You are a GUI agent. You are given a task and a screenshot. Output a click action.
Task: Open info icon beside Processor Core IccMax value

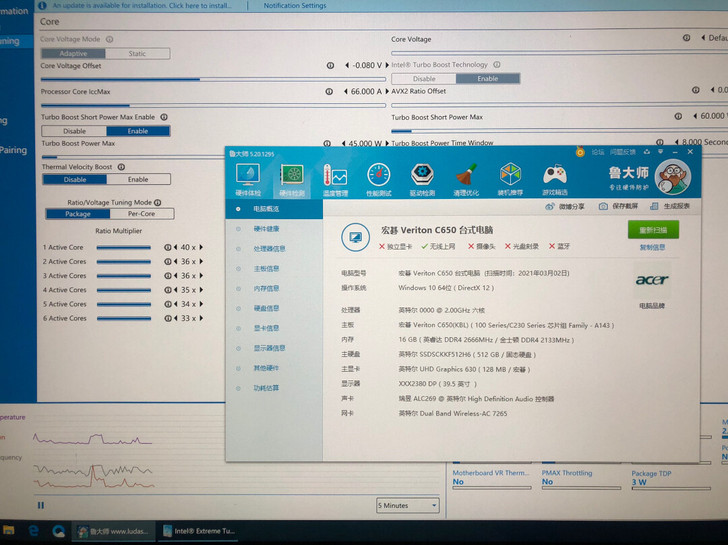coord(329,91)
